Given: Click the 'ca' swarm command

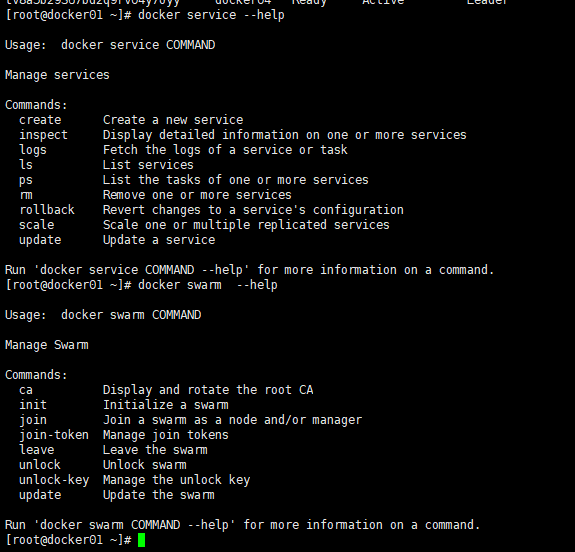Looking at the screenshot, I should 26,390.
